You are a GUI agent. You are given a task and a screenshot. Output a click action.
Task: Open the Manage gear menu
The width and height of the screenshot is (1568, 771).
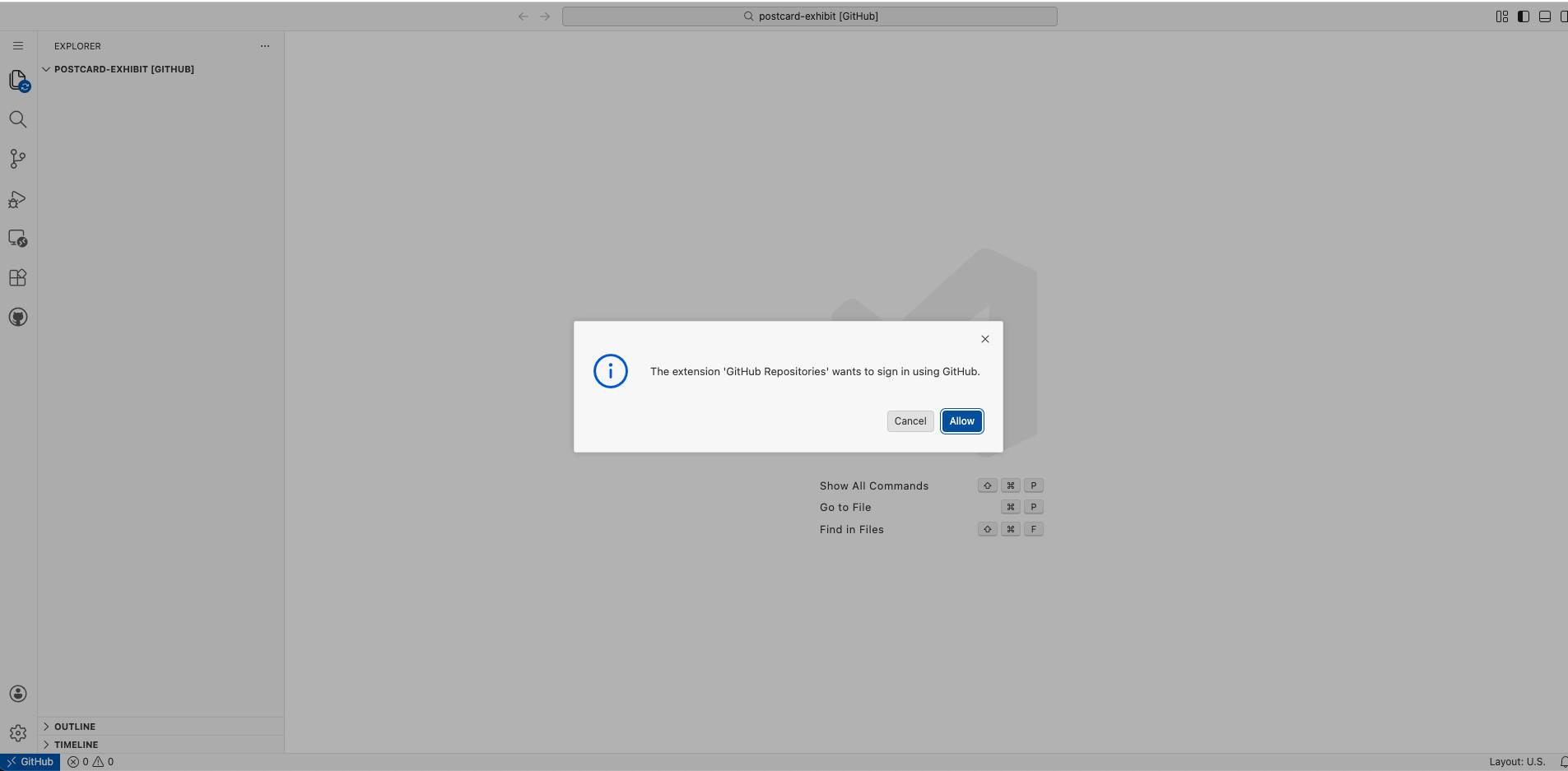click(x=18, y=733)
